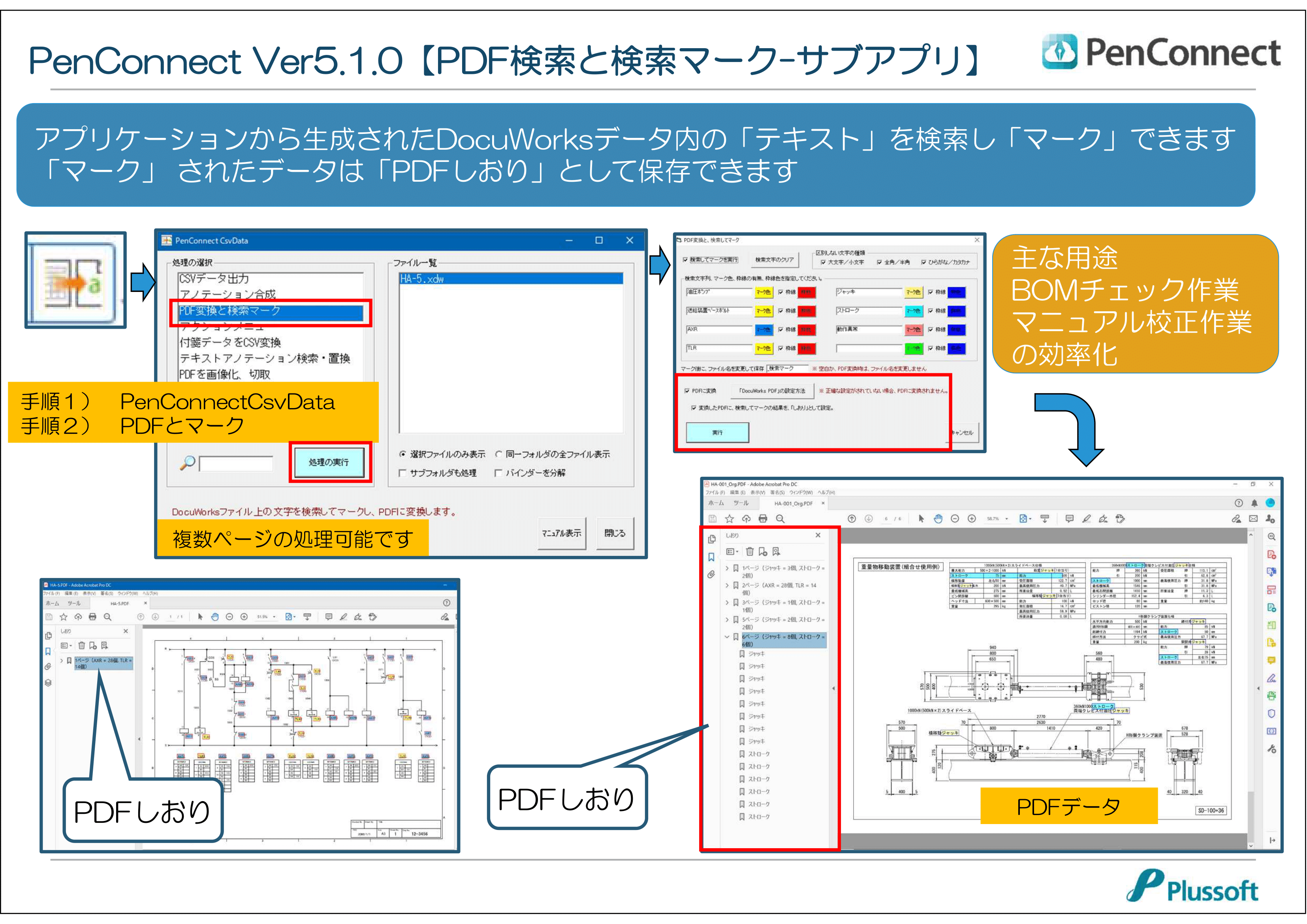Enable バインダーを分解 checkbox
This screenshot has width=1307, height=924.
click(498, 472)
